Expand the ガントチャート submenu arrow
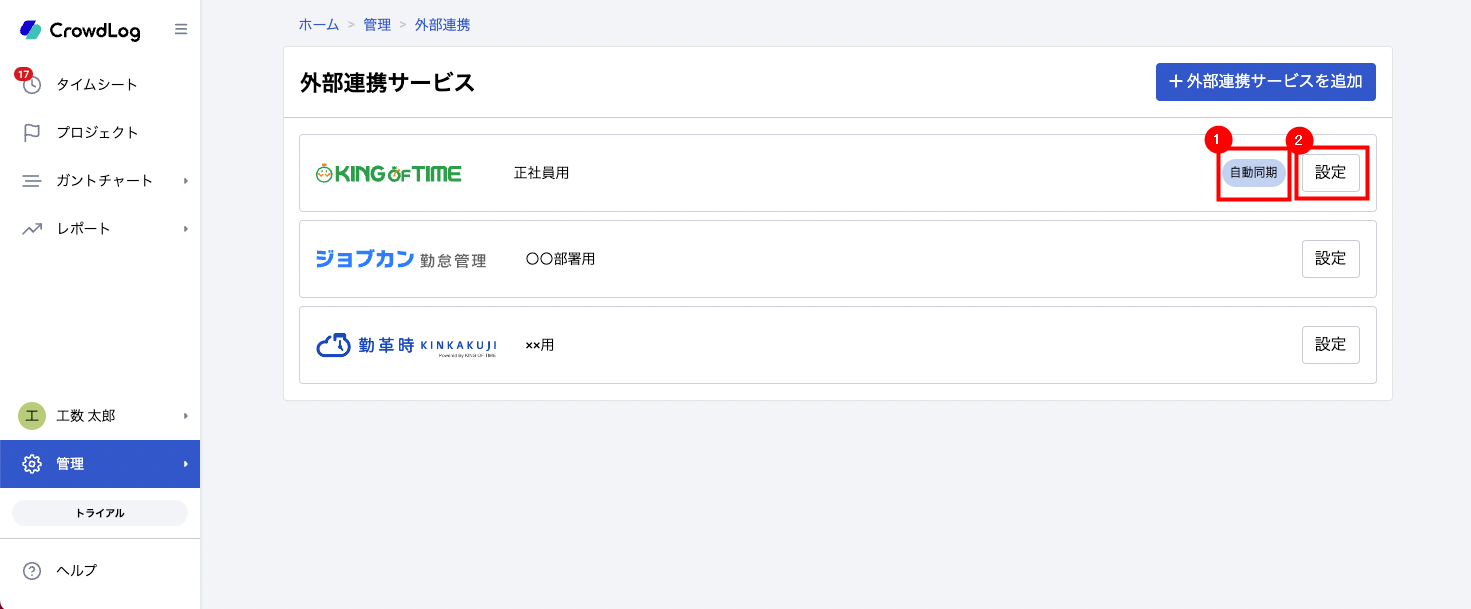Image resolution: width=1471 pixels, height=609 pixels. click(x=186, y=181)
